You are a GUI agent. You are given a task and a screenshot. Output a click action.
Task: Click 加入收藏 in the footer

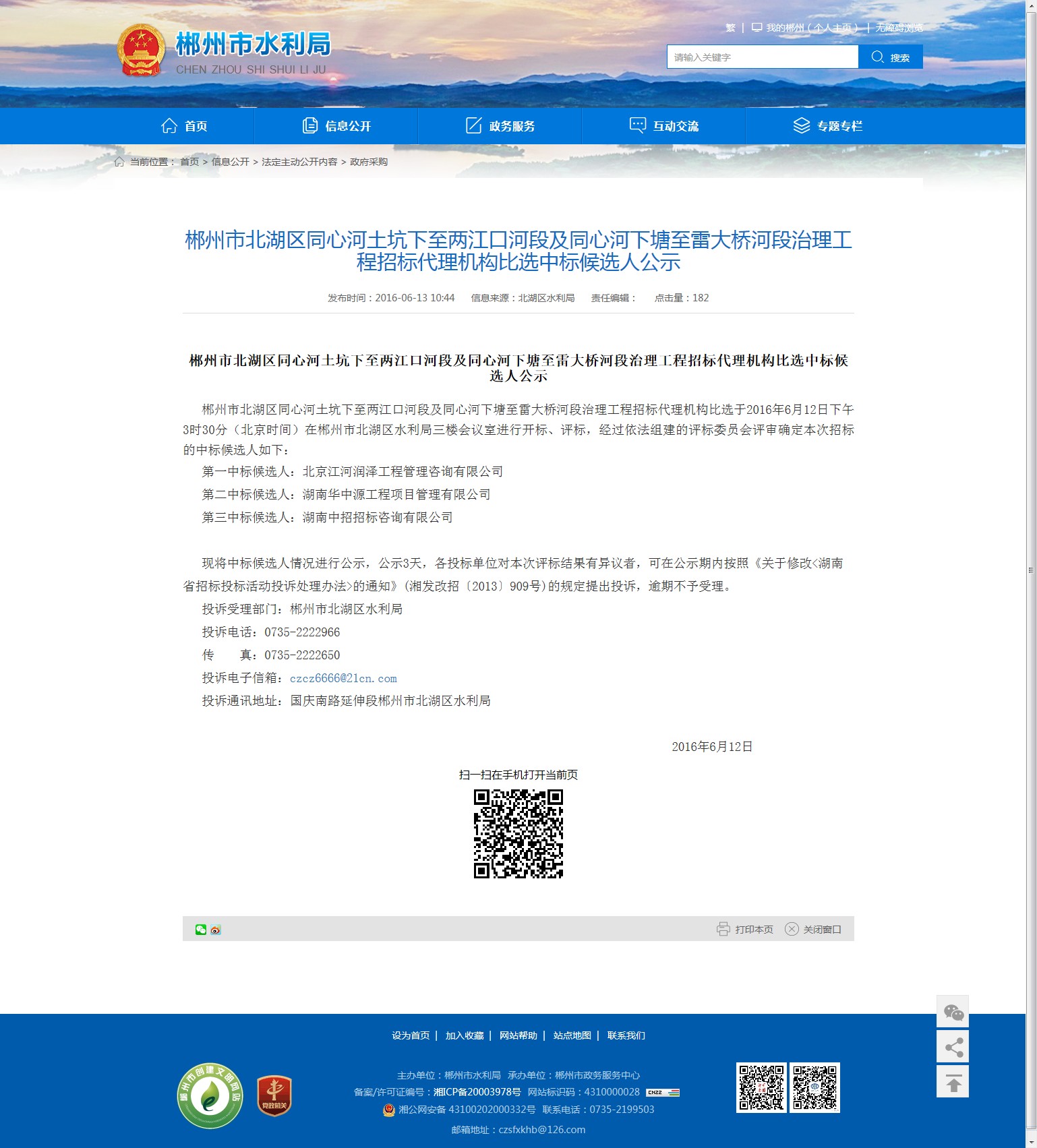(465, 1035)
